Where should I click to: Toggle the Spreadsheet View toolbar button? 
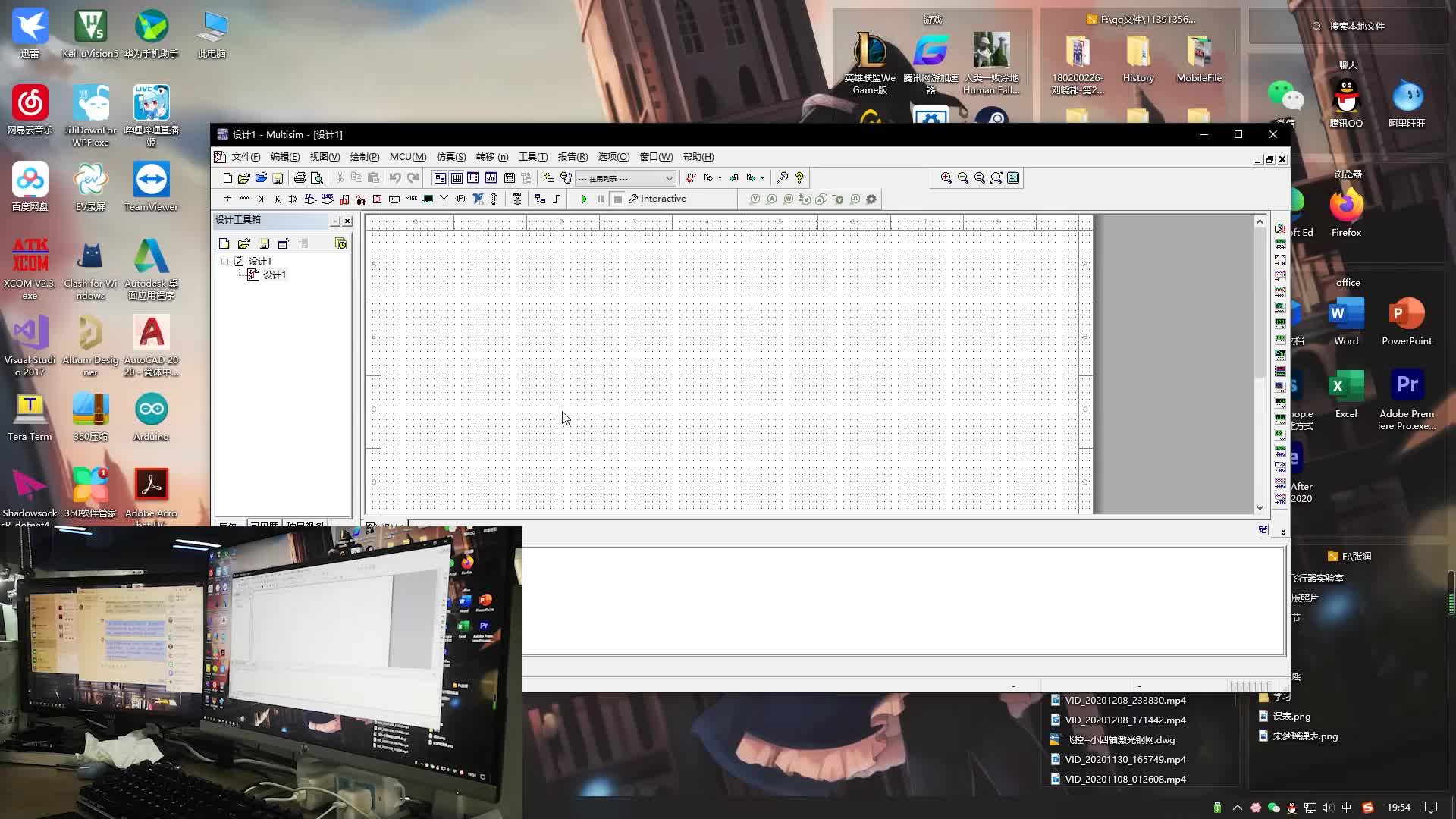click(x=457, y=178)
